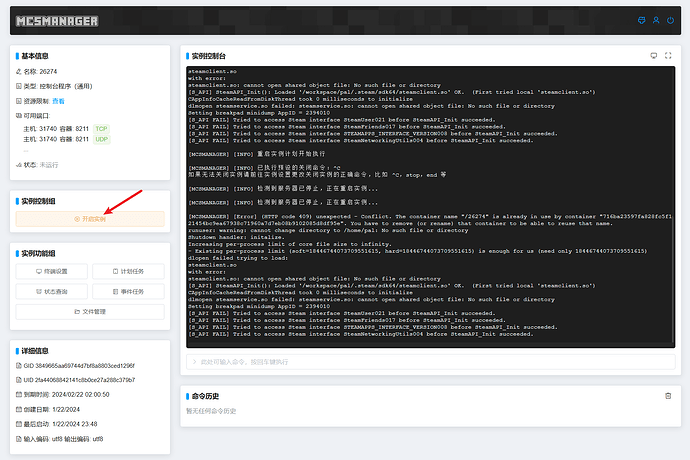Open the user profile icon in header

656,20
